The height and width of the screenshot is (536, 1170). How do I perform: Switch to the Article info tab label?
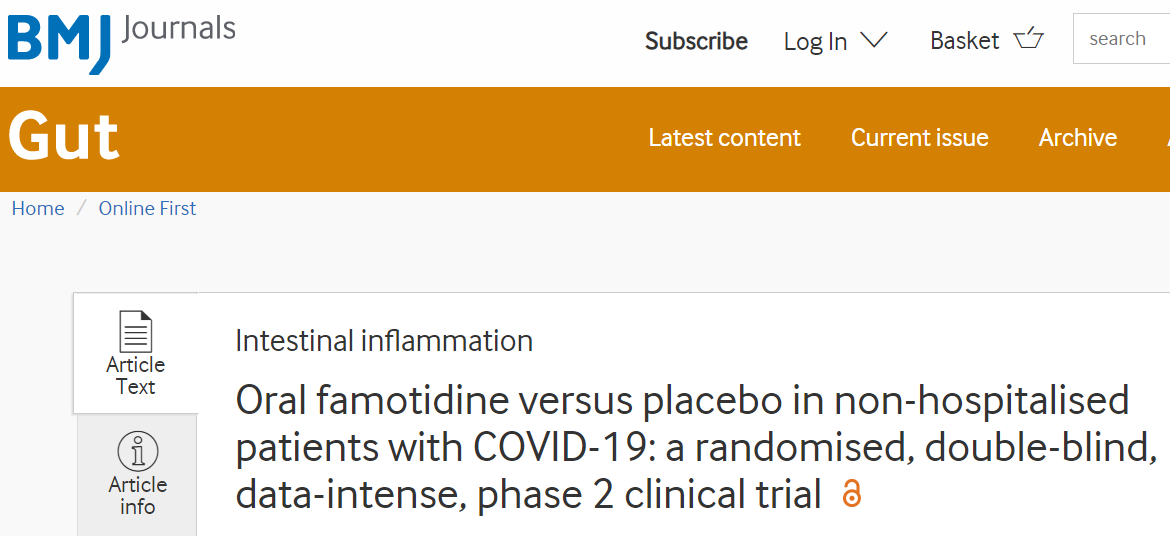click(137, 496)
